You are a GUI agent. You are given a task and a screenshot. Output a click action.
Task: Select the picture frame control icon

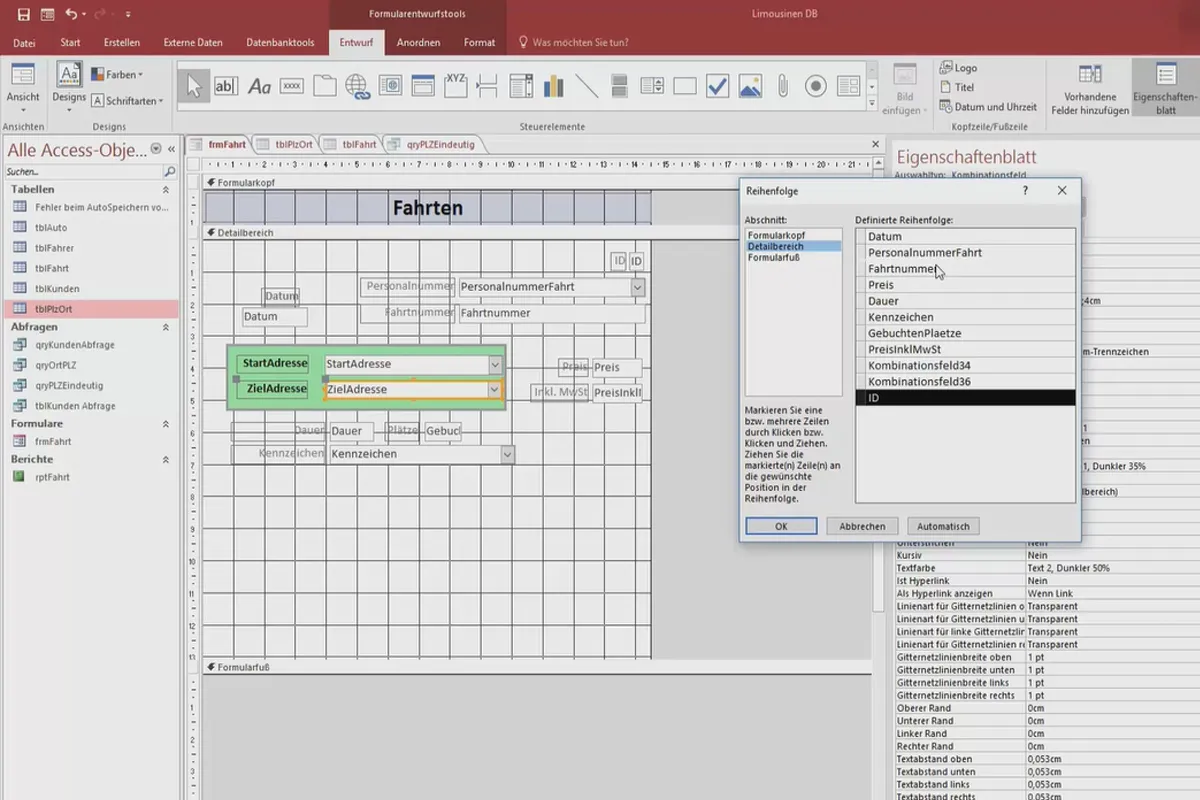750,87
